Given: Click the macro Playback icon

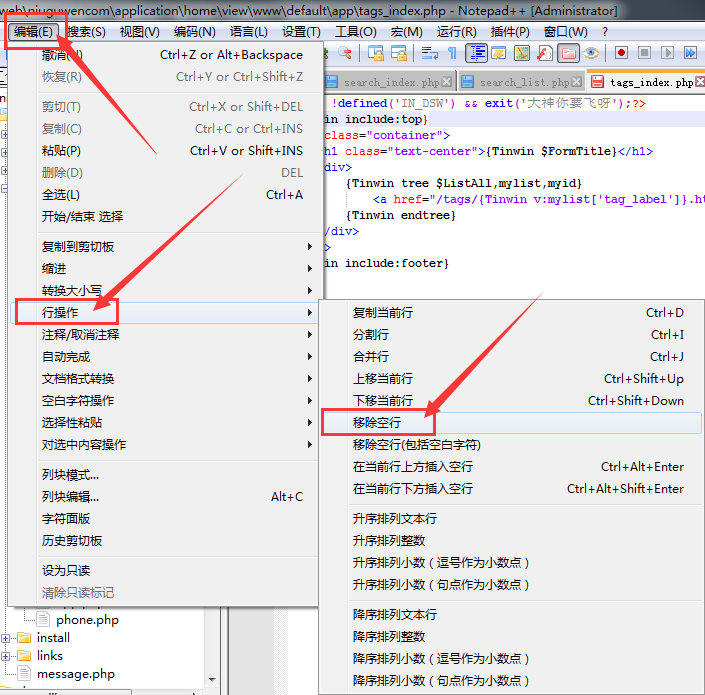Looking at the screenshot, I should coord(667,53).
